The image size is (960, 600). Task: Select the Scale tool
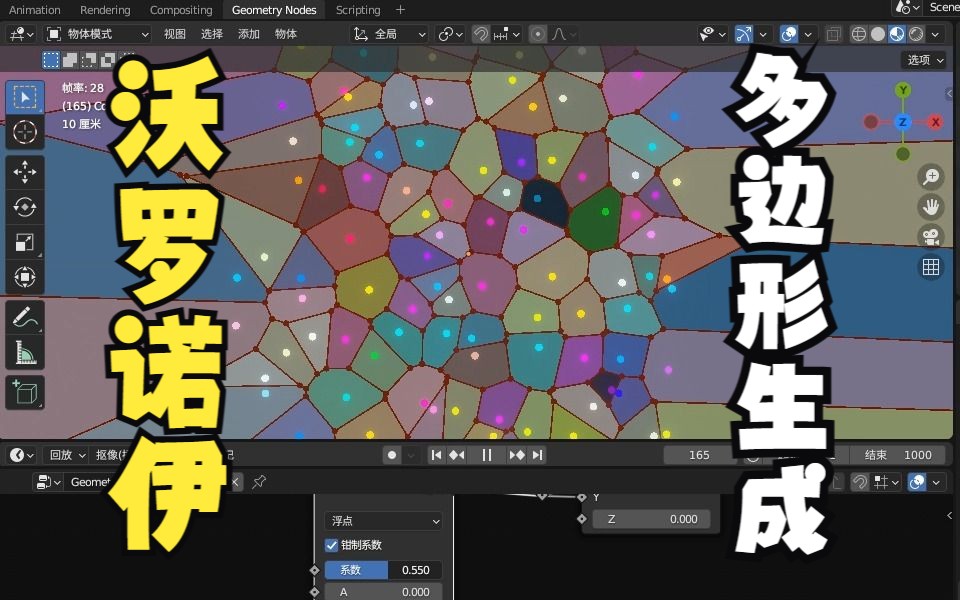[x=24, y=242]
